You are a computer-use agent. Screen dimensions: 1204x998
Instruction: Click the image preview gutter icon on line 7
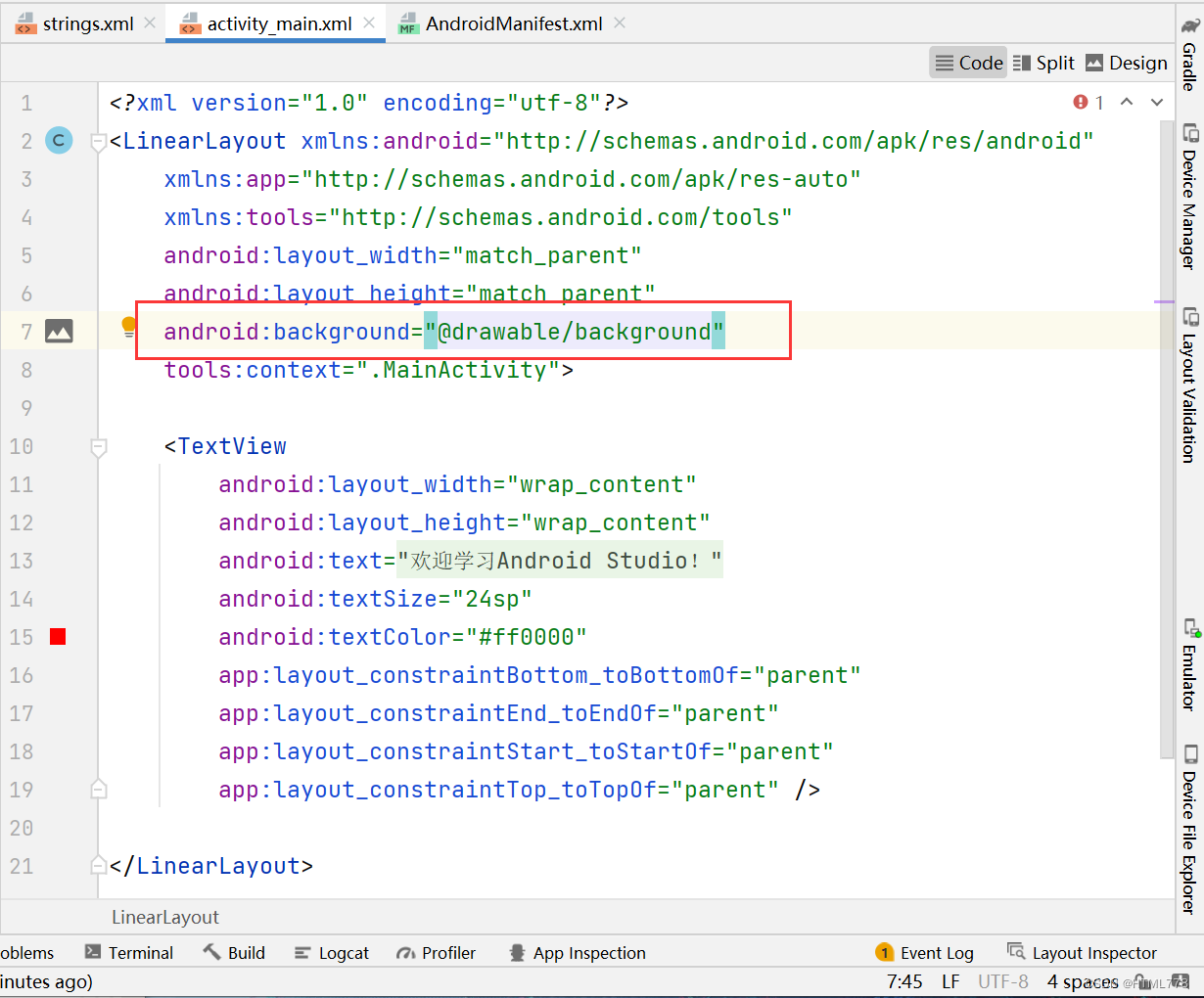[x=59, y=332]
